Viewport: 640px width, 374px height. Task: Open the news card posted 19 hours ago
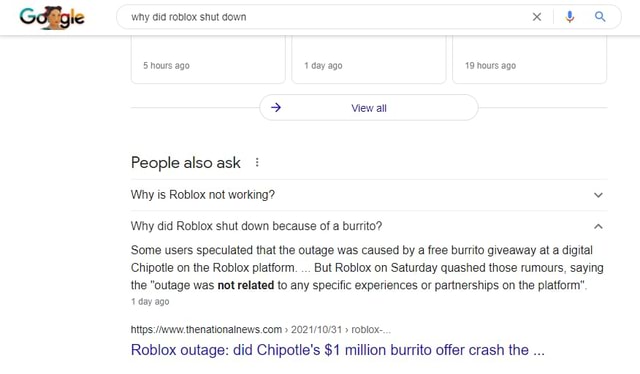coord(529,59)
